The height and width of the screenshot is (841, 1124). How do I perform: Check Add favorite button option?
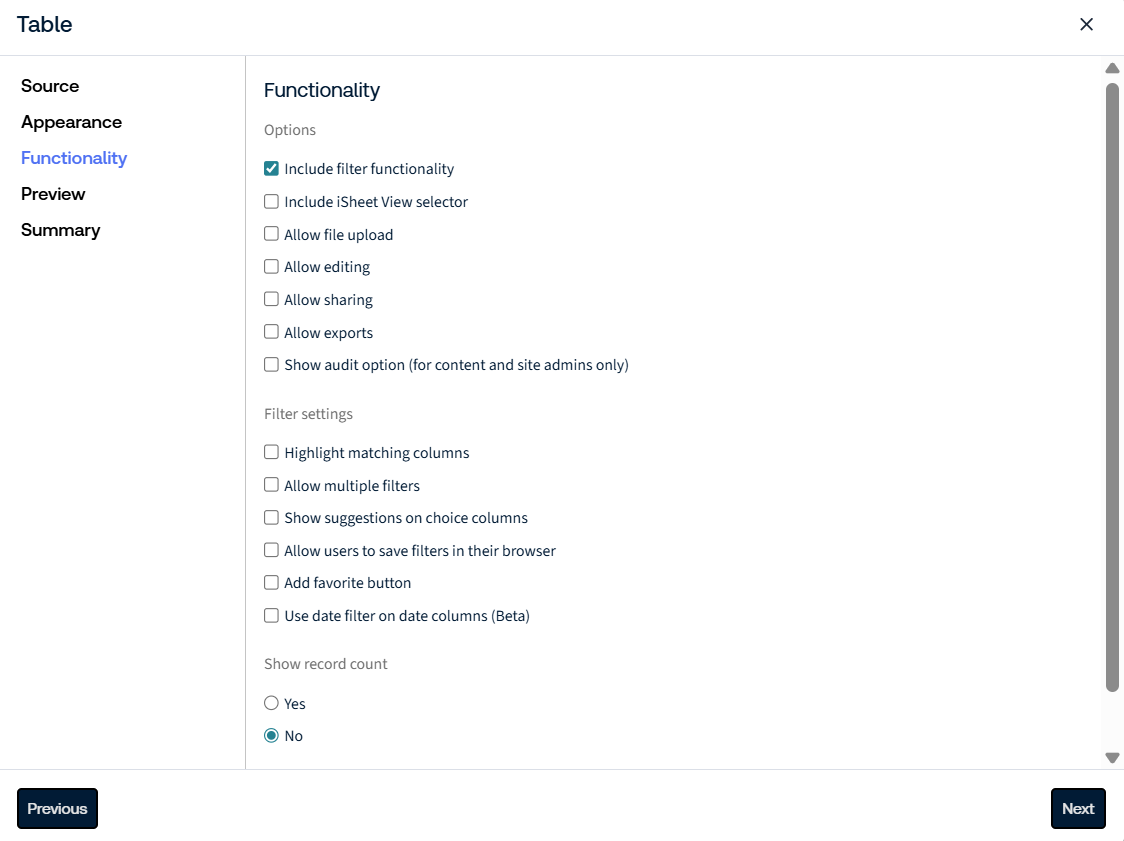271,583
